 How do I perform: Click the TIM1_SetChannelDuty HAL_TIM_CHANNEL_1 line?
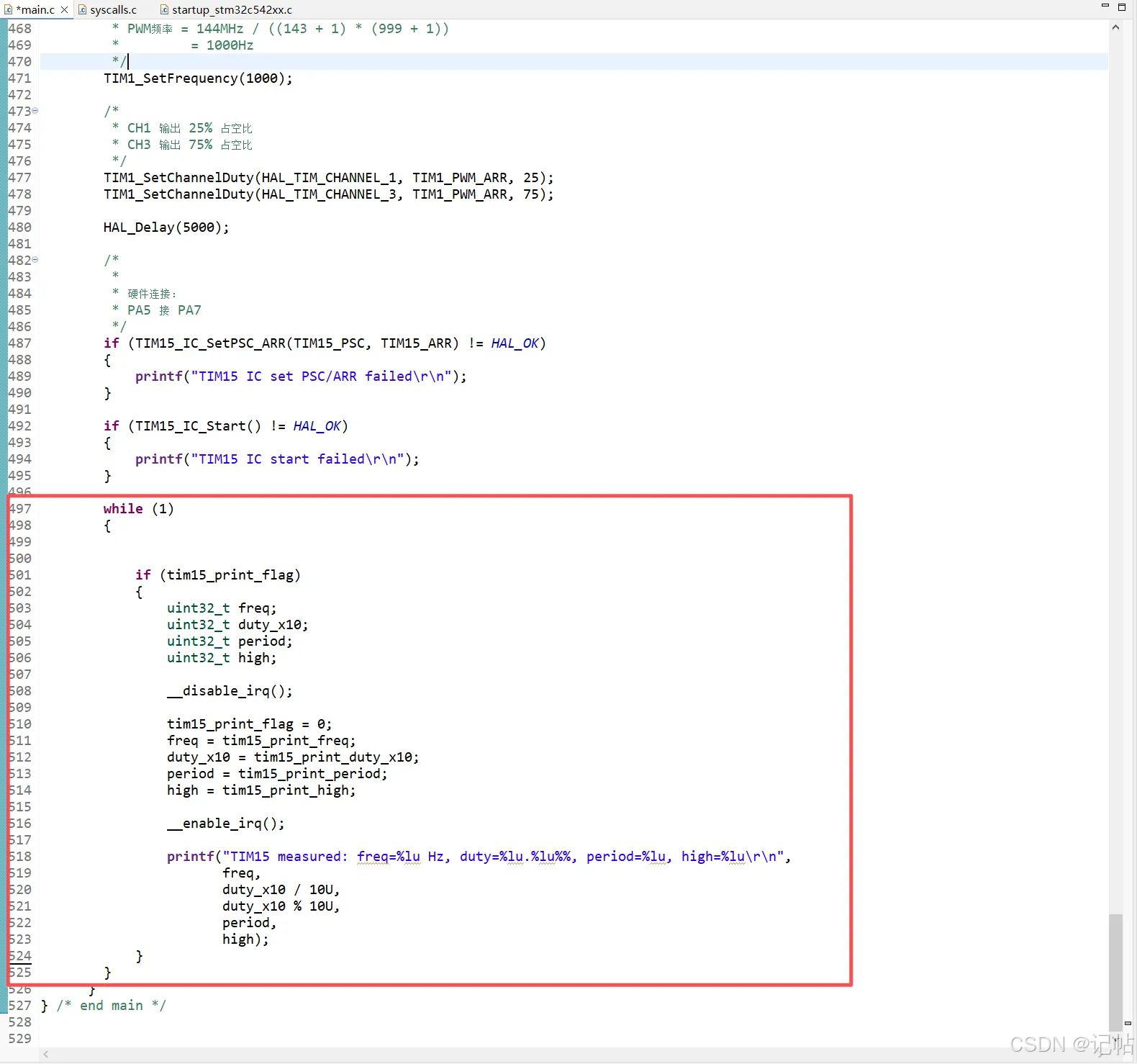pos(329,178)
